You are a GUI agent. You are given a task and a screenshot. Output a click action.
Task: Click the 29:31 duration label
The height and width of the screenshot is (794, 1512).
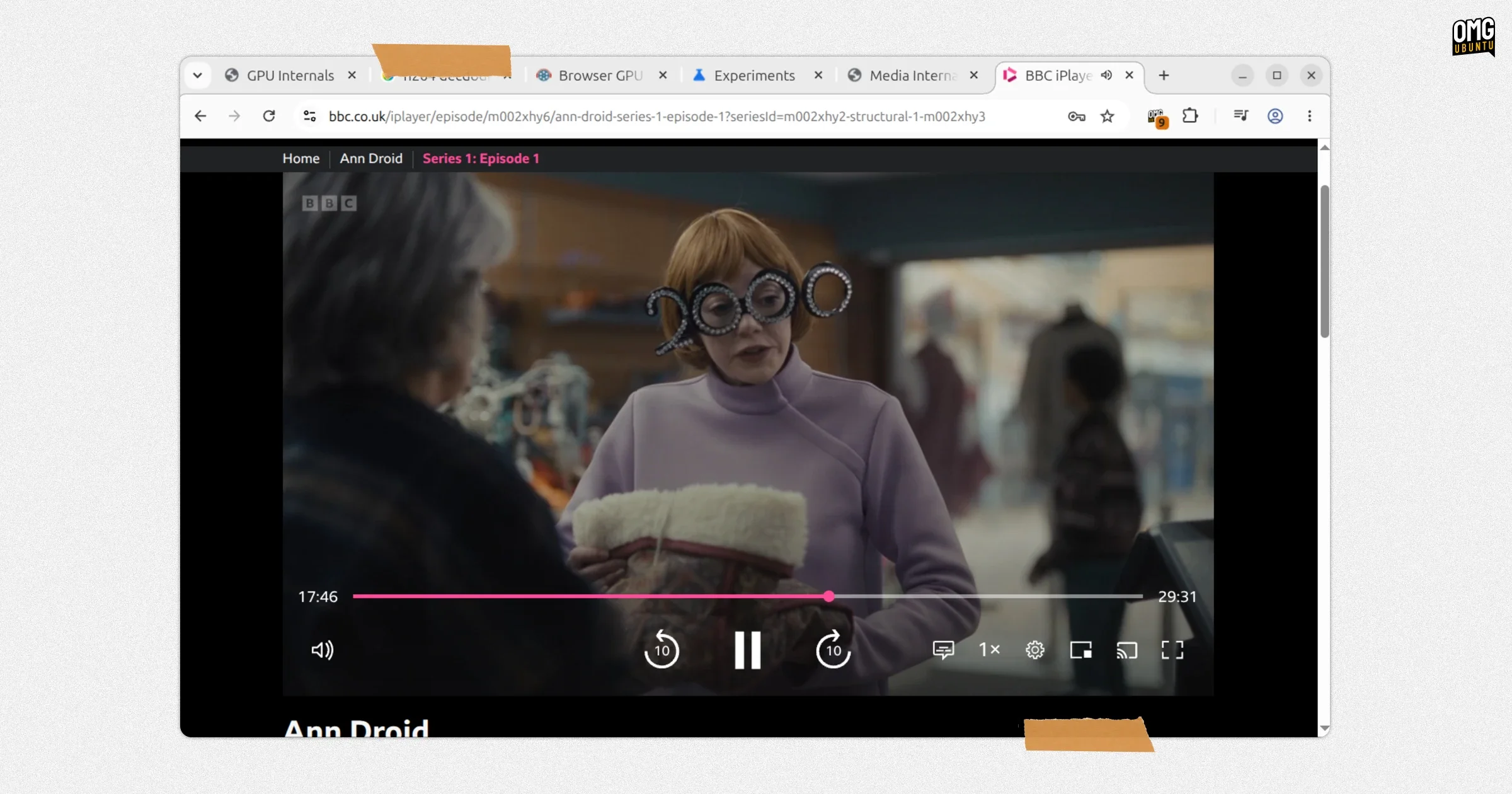(1177, 596)
